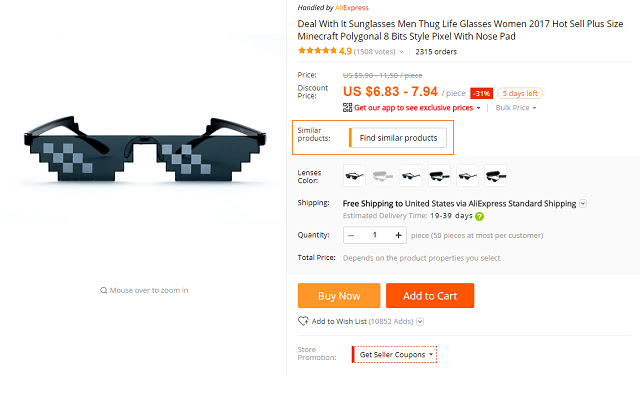Increase quantity with the plus button
This screenshot has height=400, width=640.
click(398, 236)
